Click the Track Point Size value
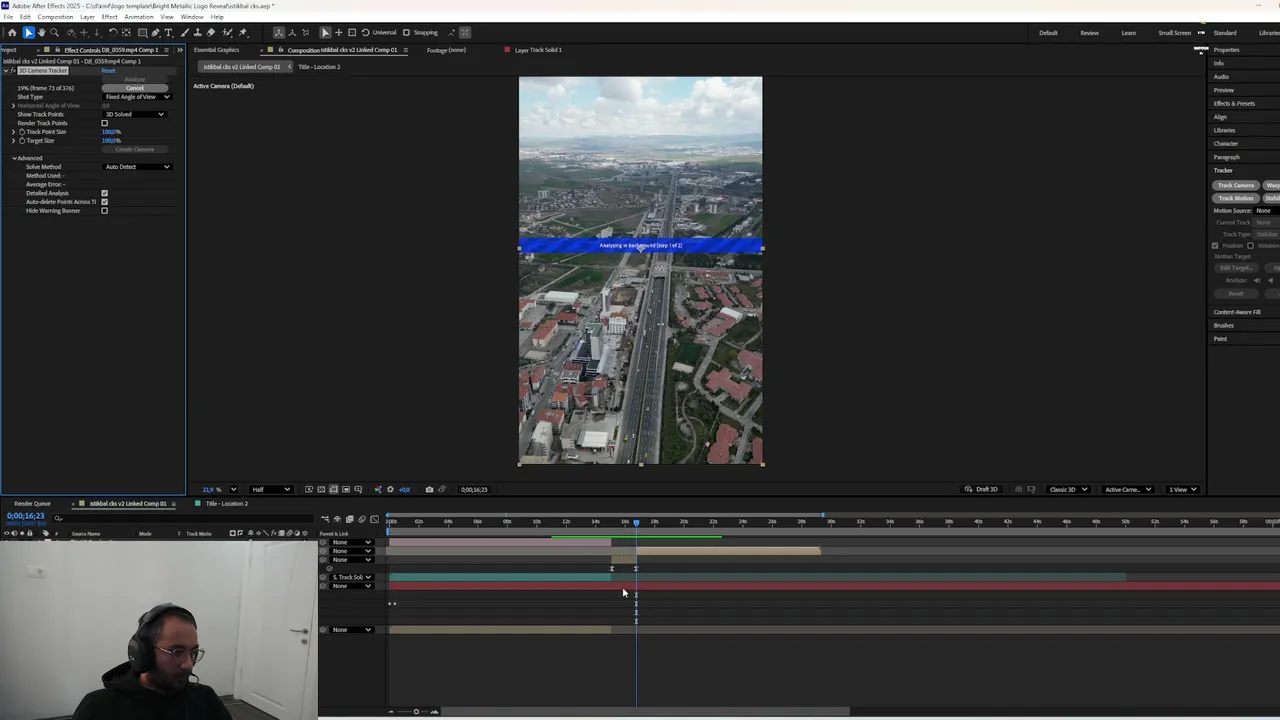This screenshot has height=720, width=1280. point(111,132)
